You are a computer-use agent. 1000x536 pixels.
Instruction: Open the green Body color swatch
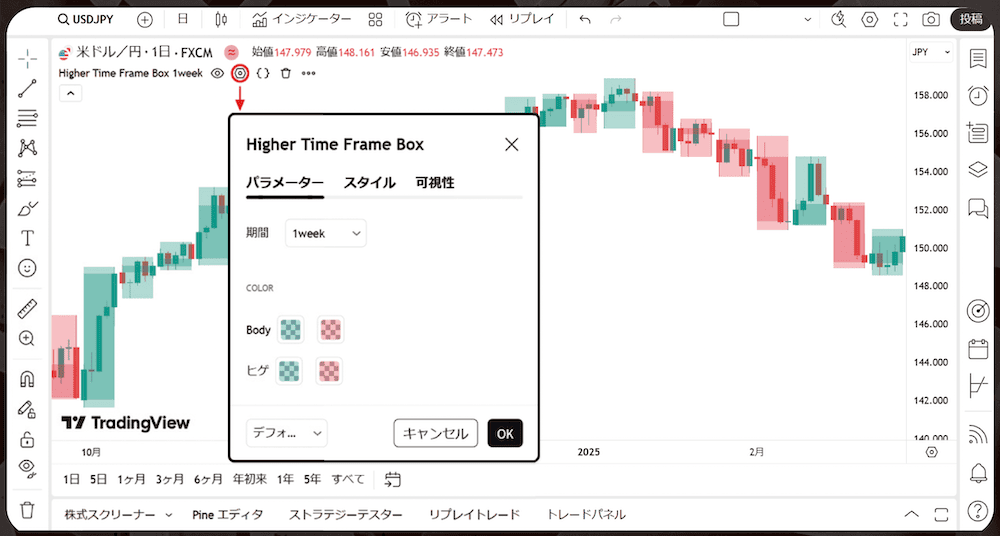click(x=290, y=329)
